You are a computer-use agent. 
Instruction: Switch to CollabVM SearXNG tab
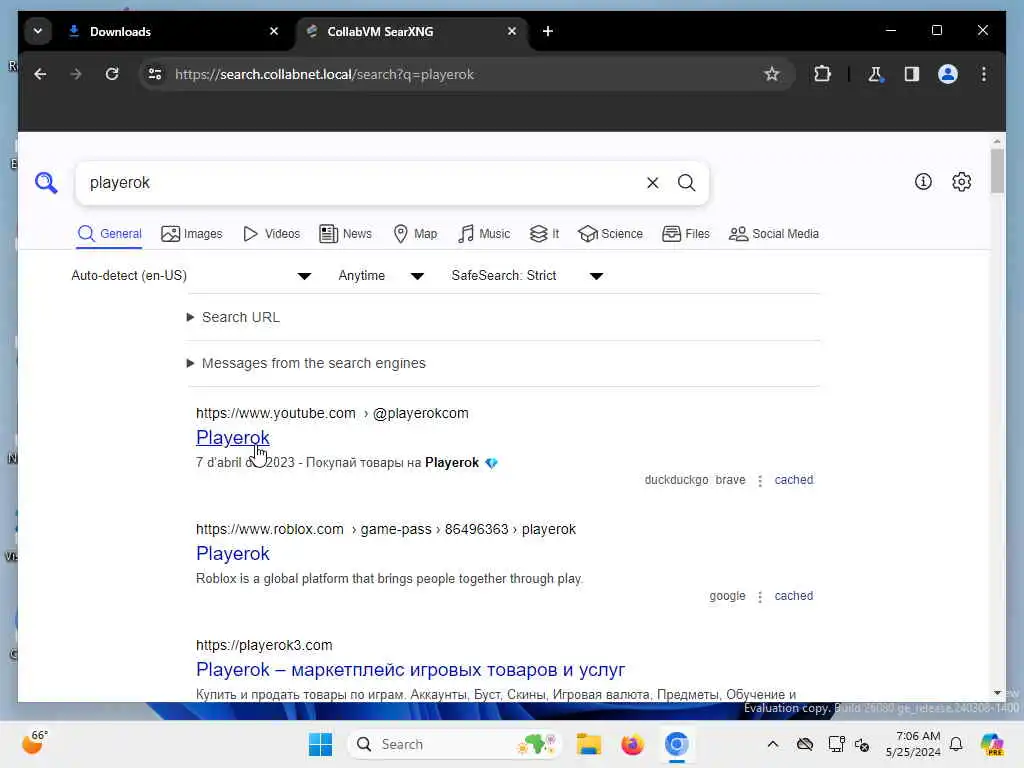click(x=413, y=31)
